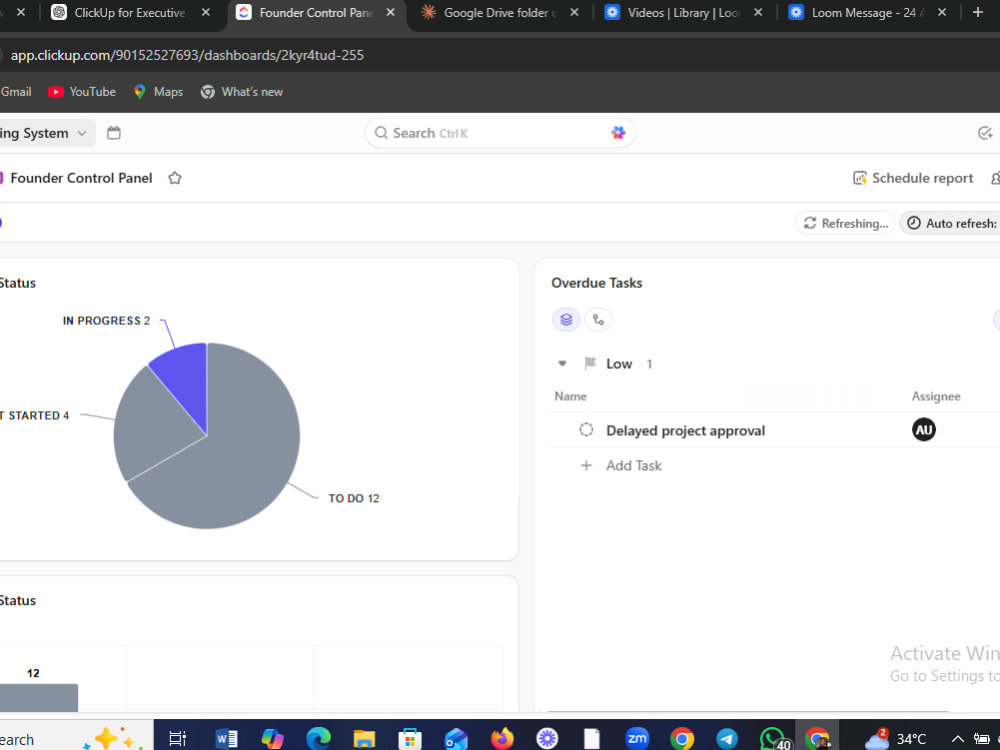
Task: Click the Refreshing button
Action: (x=845, y=223)
